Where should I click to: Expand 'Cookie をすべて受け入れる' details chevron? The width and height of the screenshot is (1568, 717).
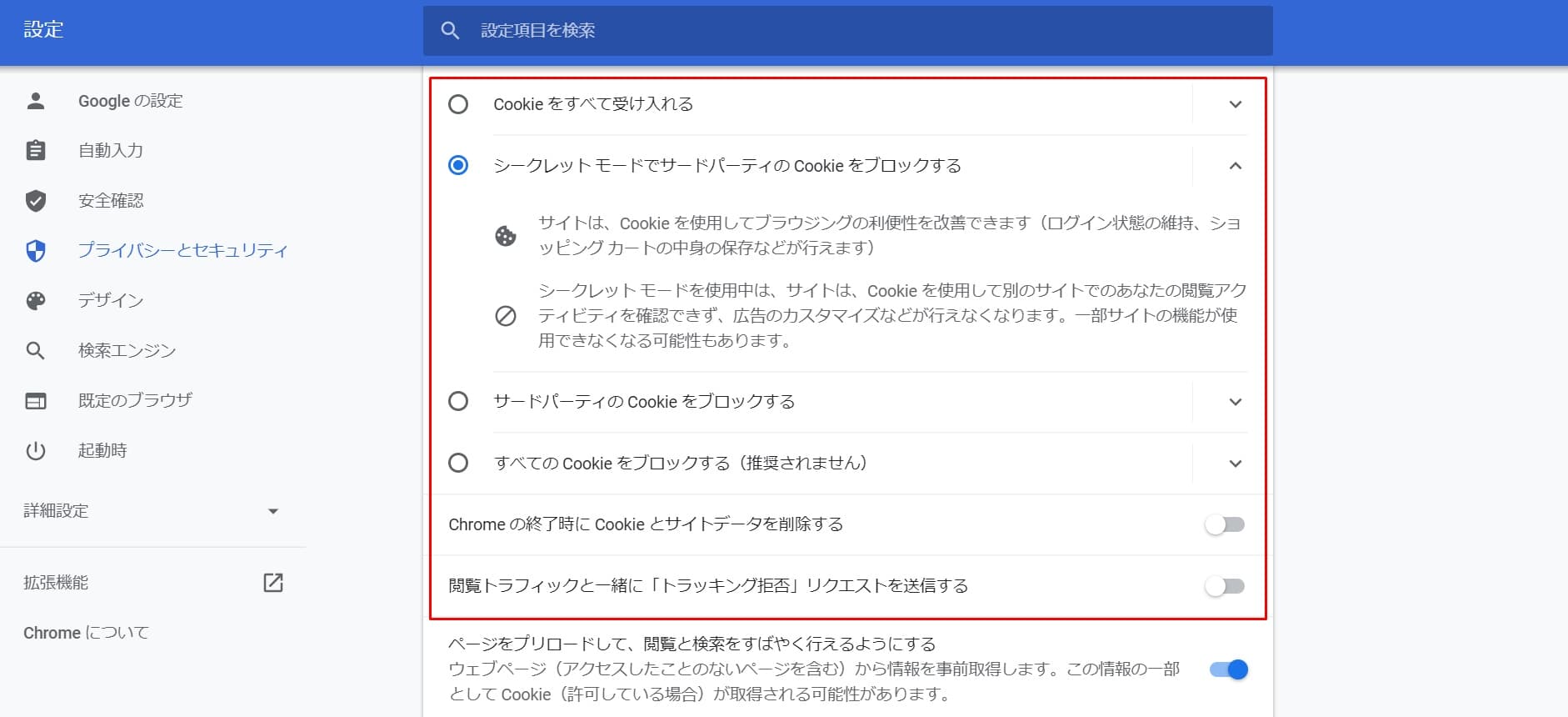[1236, 104]
